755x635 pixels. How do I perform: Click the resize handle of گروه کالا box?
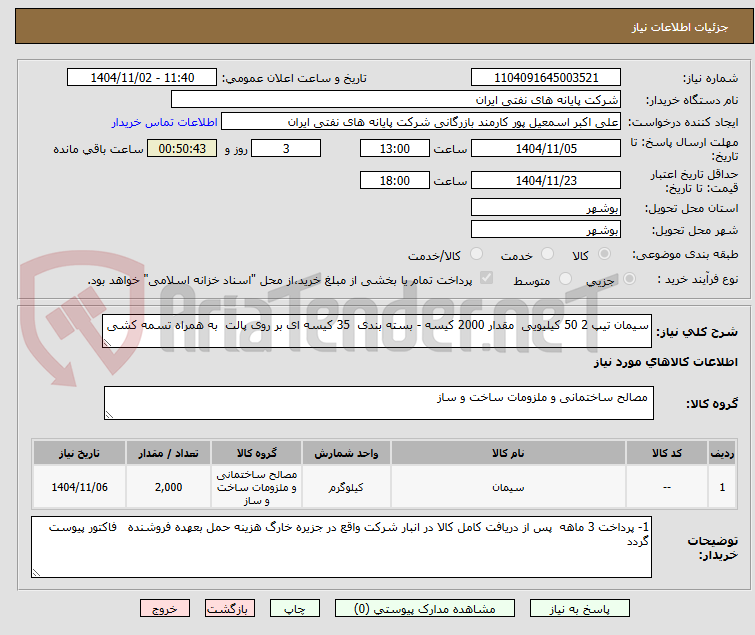[x=109, y=415]
